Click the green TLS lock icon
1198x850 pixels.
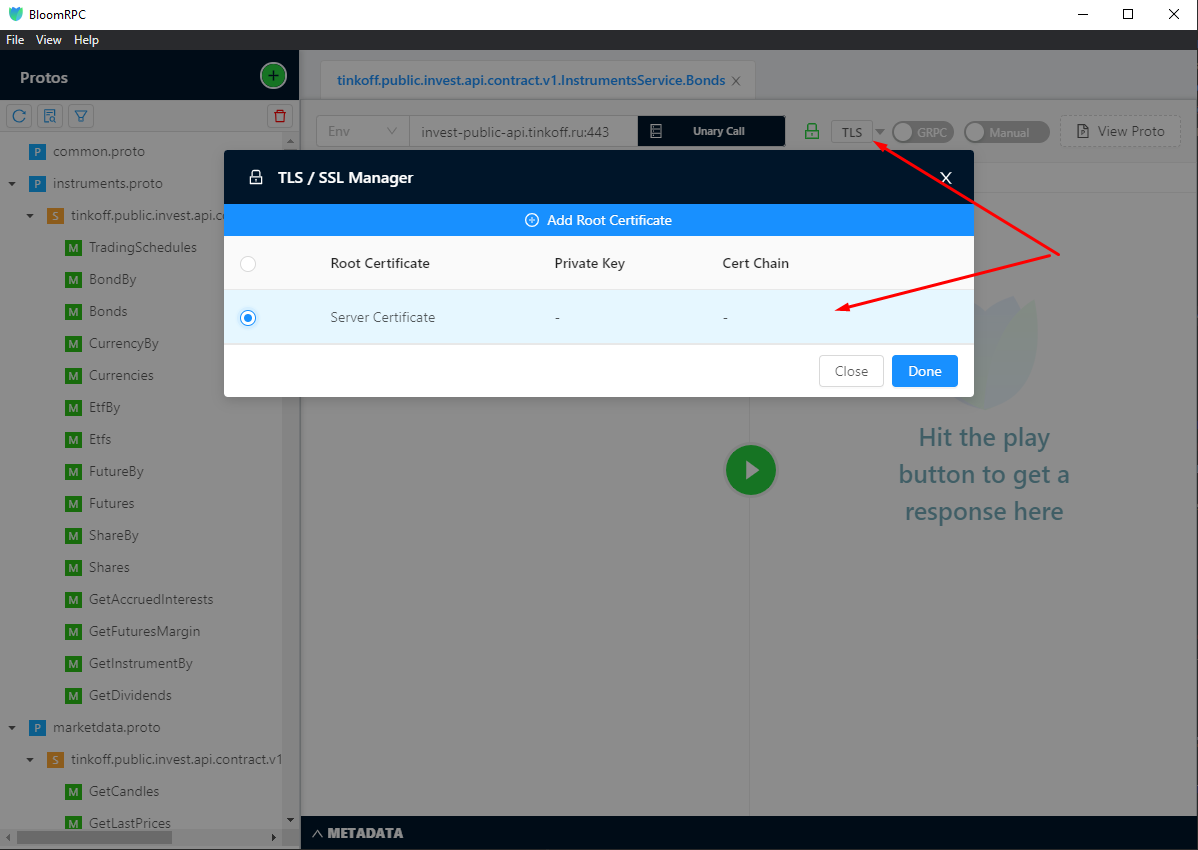tap(812, 132)
